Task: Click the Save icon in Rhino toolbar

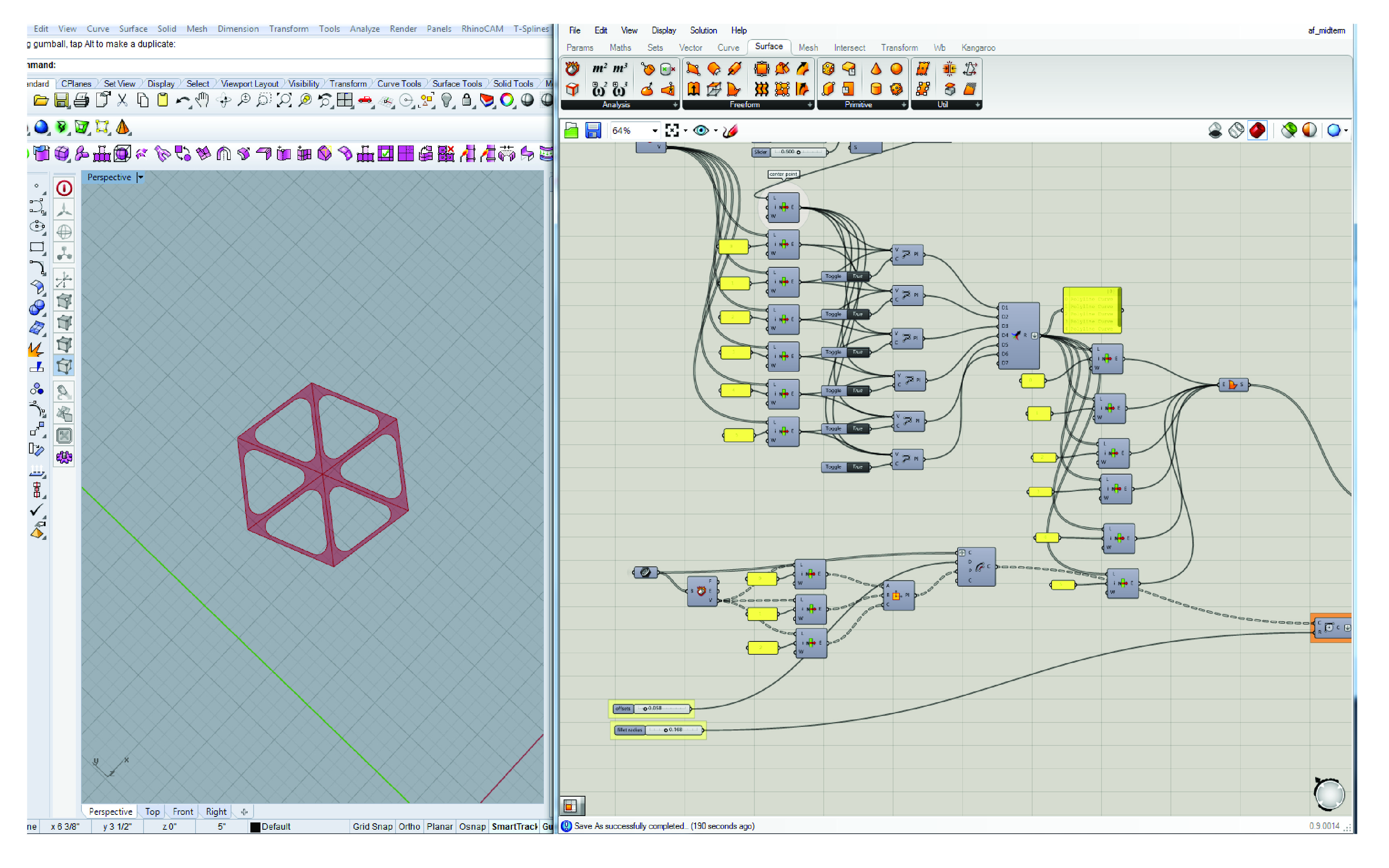Action: [x=61, y=100]
